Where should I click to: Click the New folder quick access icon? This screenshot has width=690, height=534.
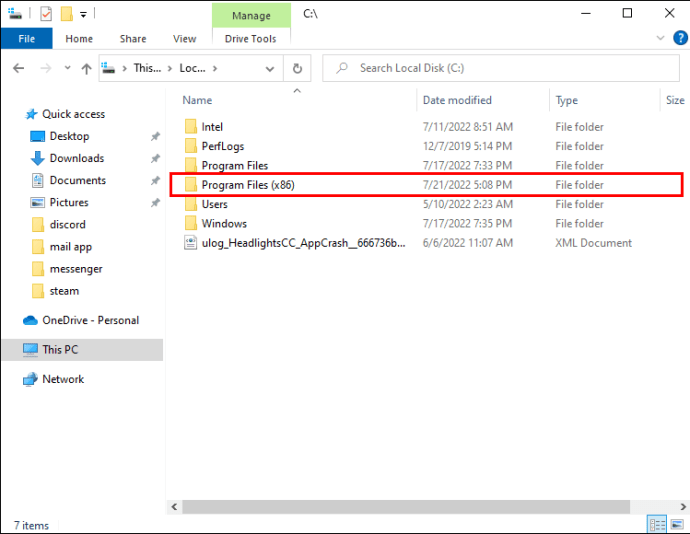pyautogui.click(x=66, y=14)
